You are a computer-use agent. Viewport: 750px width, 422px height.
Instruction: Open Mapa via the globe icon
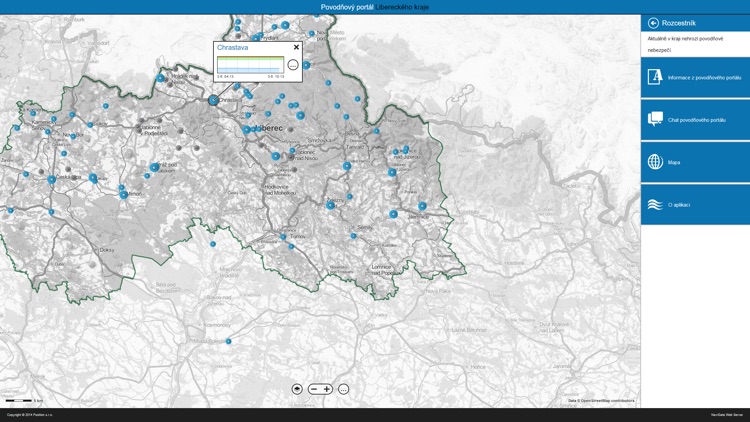click(655, 162)
